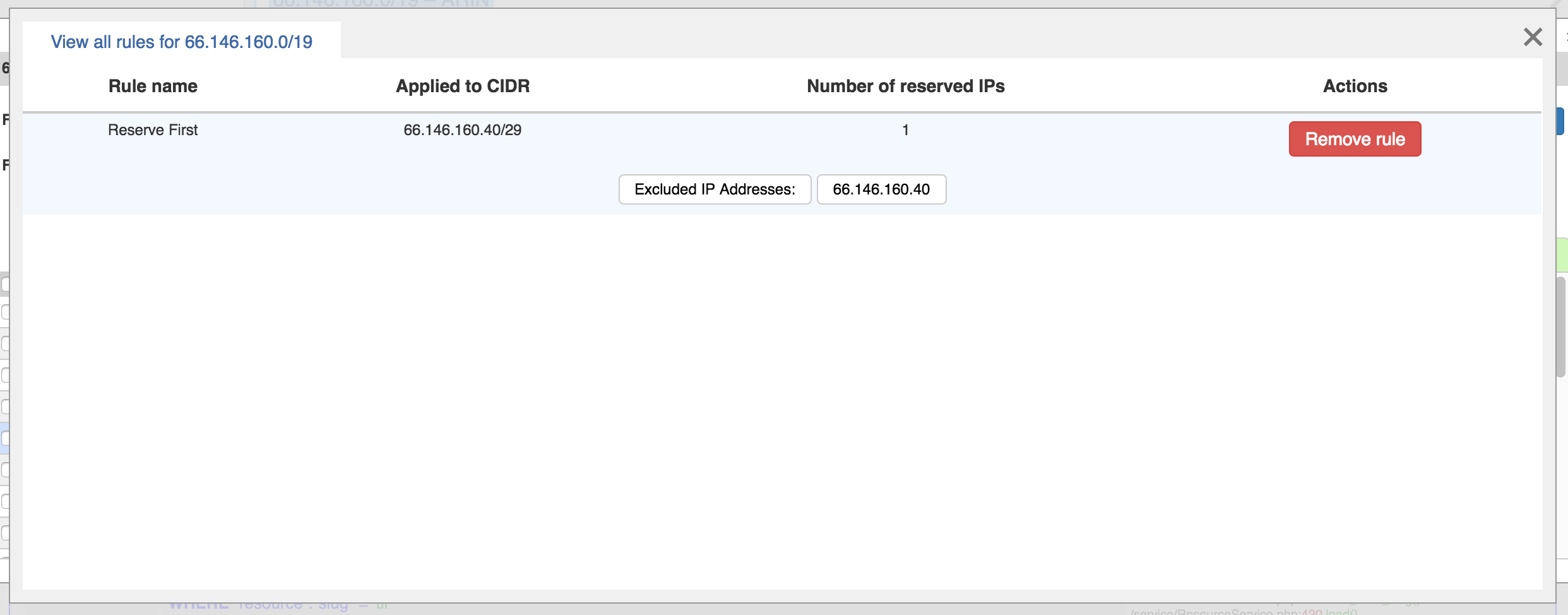The height and width of the screenshot is (615, 1568).
Task: Click the red Remove rule button
Action: click(1355, 139)
